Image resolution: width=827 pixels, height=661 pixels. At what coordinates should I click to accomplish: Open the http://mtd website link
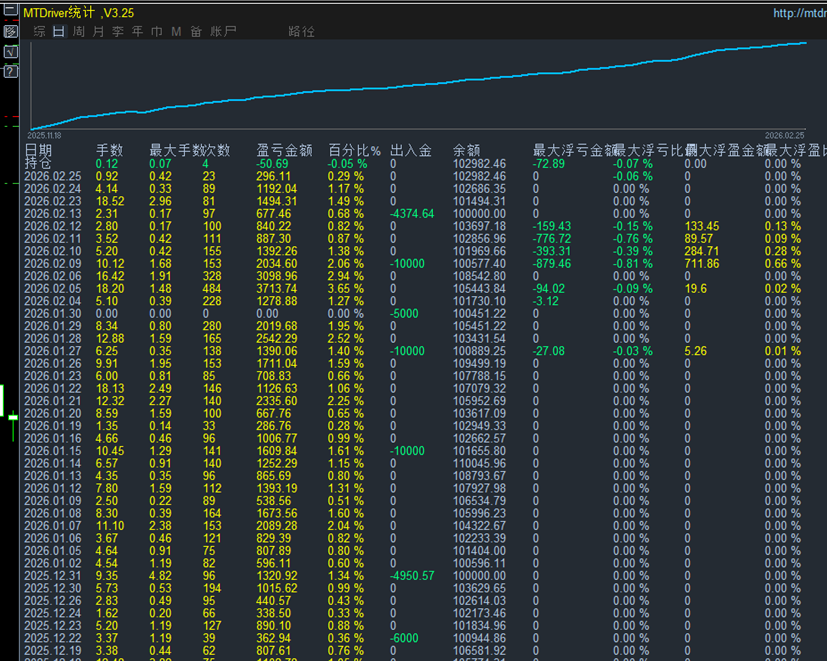[x=799, y=13]
